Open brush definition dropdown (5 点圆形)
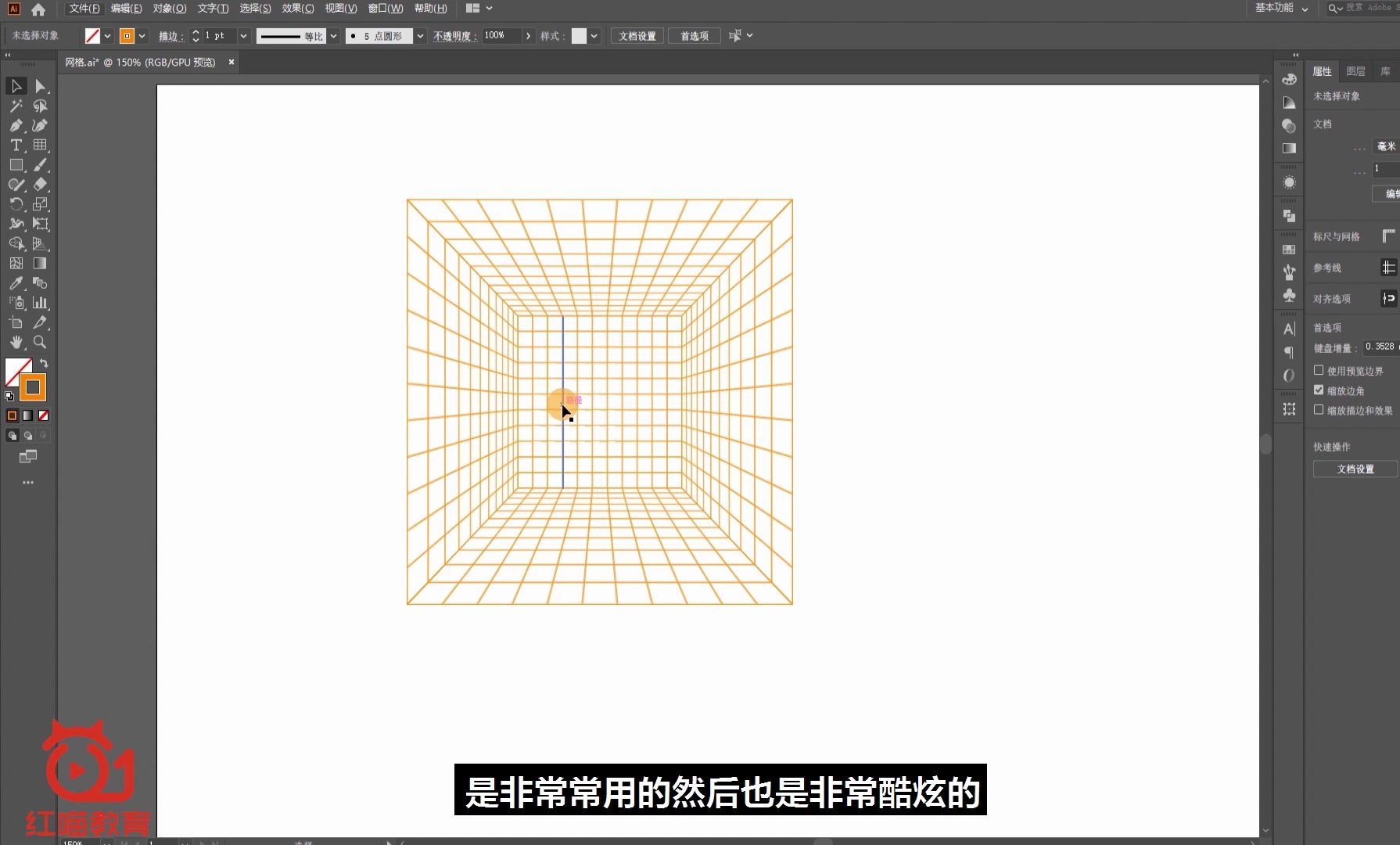The image size is (1400, 845). (420, 36)
